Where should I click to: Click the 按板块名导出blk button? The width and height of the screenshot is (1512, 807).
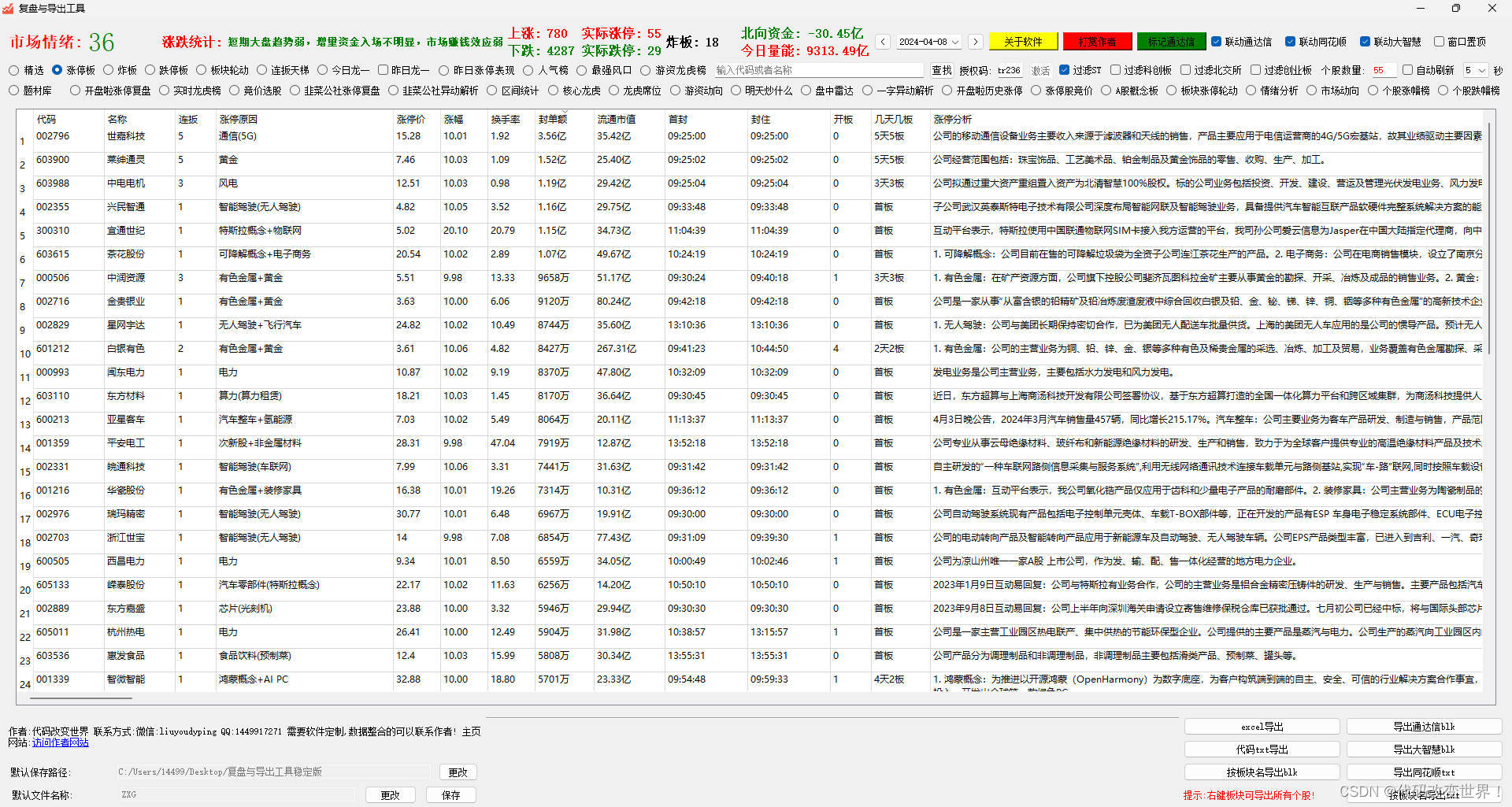[1262, 772]
